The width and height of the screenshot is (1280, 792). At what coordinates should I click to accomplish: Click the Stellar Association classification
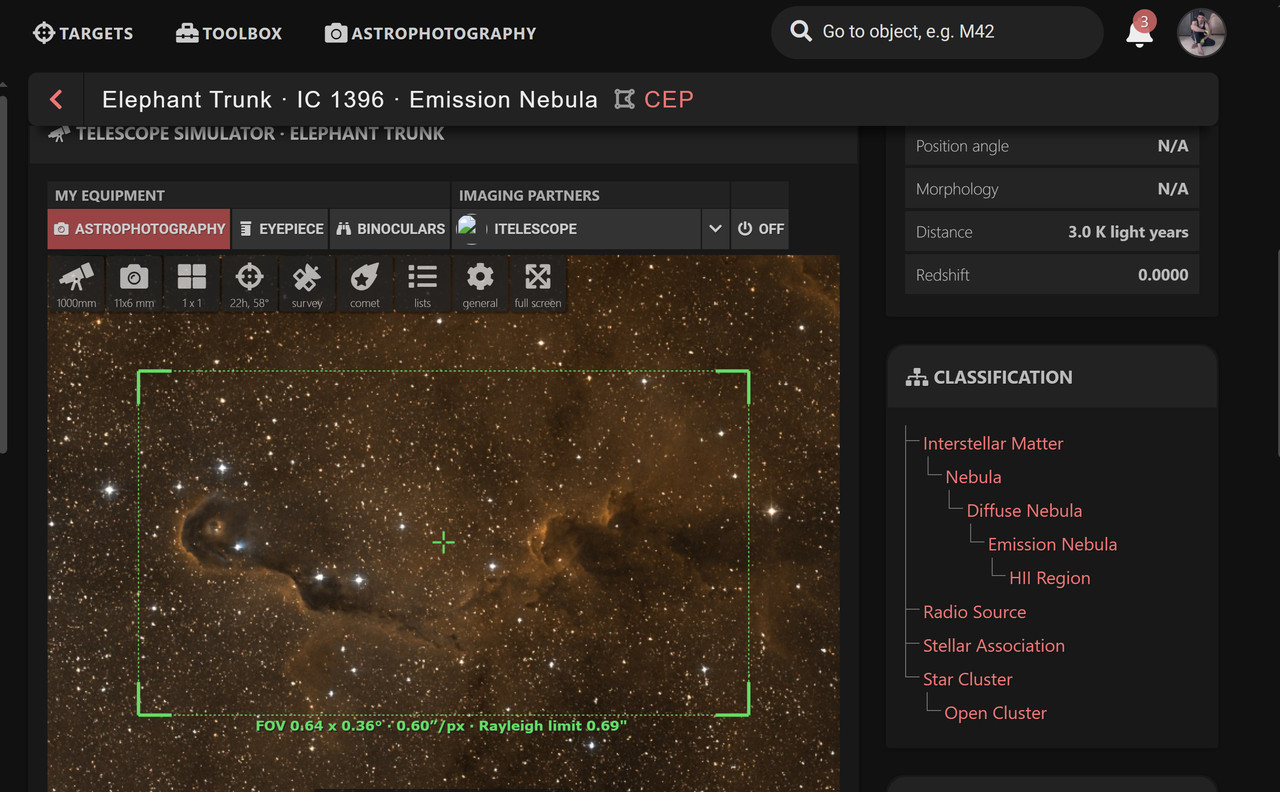pos(993,646)
